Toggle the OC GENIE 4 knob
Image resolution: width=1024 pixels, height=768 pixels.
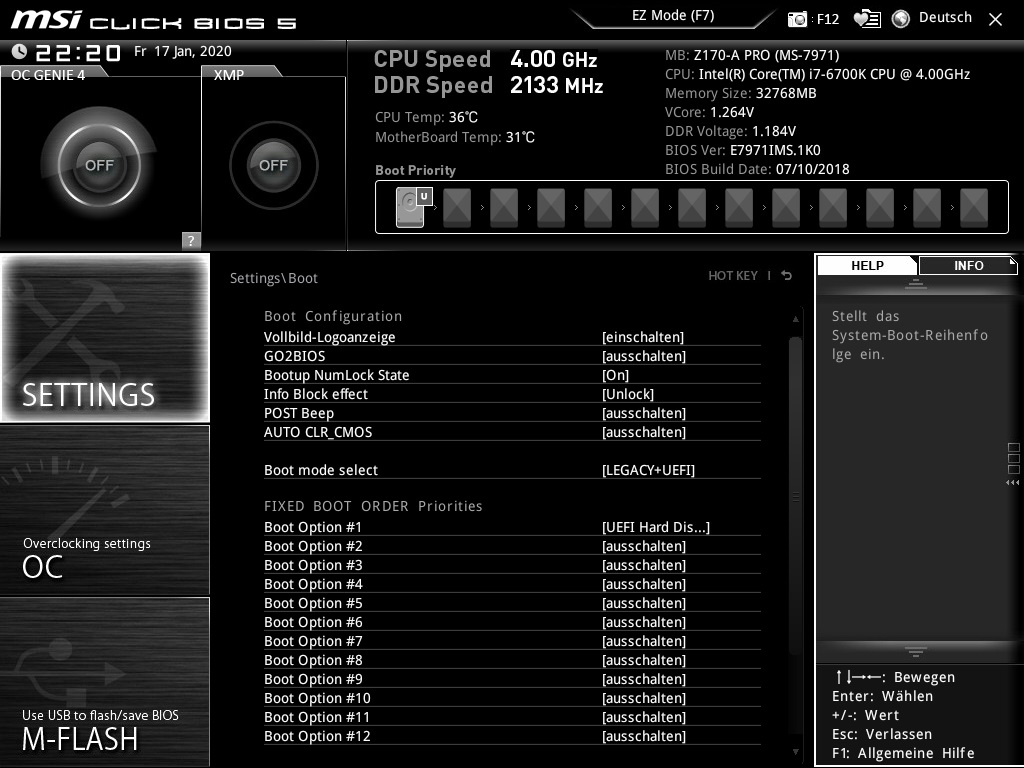[x=99, y=165]
